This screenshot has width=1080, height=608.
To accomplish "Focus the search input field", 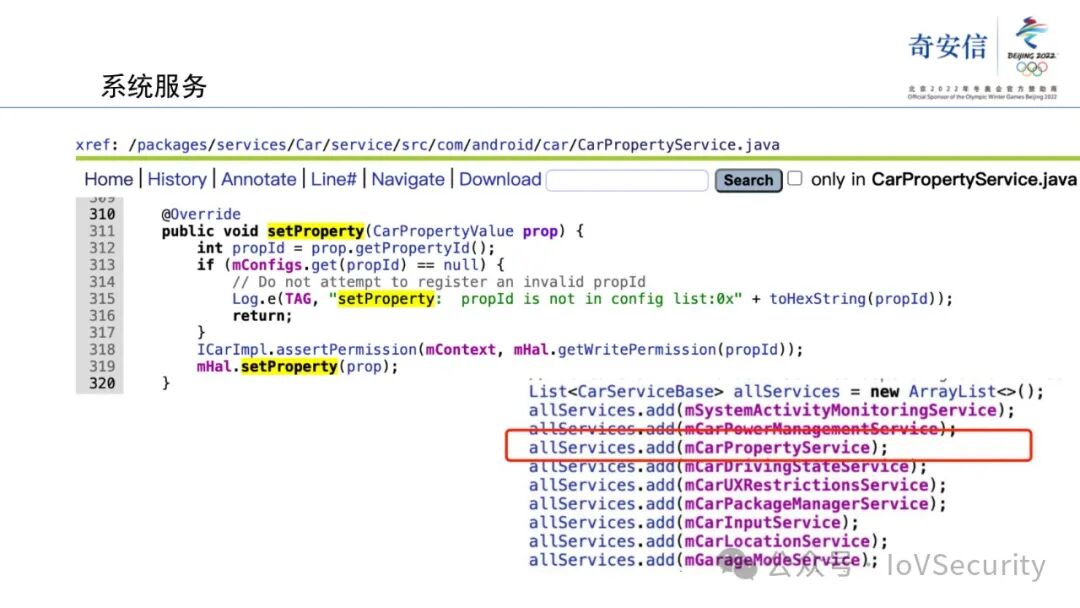I will 627,180.
